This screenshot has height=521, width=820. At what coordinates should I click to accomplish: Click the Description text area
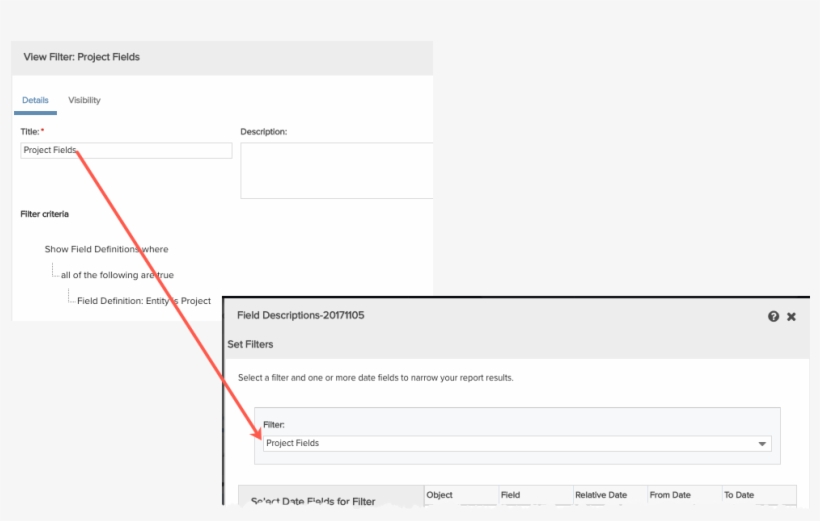(x=336, y=170)
